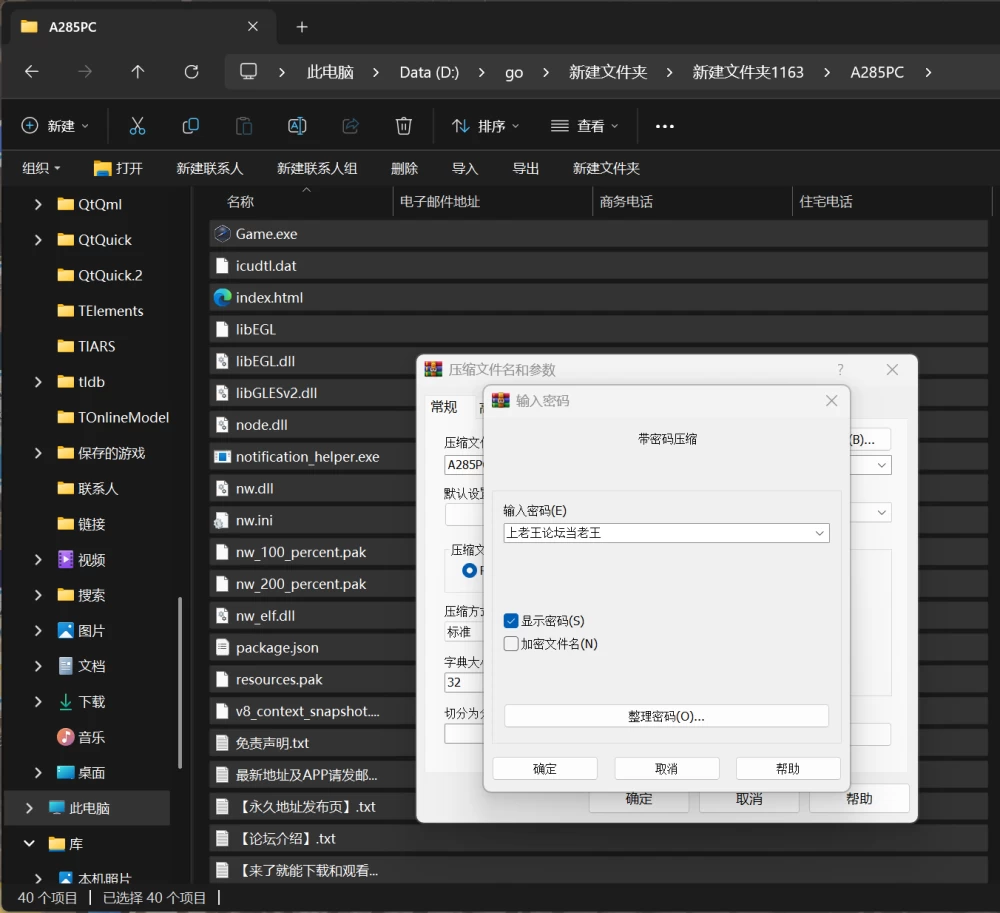Click 打开 in the command bar
This screenshot has width=1000, height=913.
(x=118, y=168)
